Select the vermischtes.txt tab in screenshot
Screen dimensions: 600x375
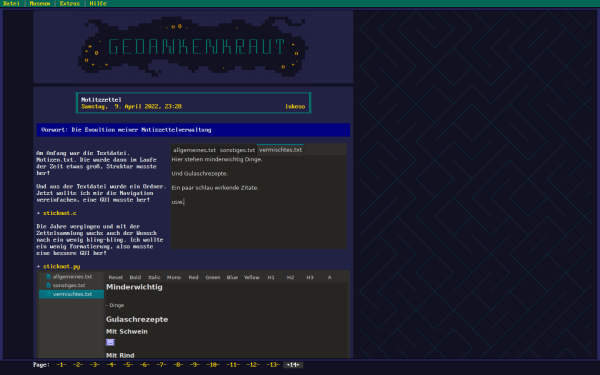click(280, 150)
